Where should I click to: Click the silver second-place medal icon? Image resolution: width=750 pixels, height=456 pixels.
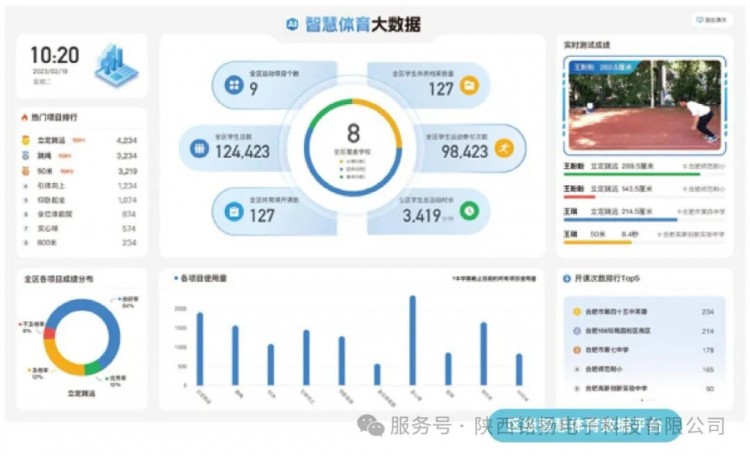(26, 156)
